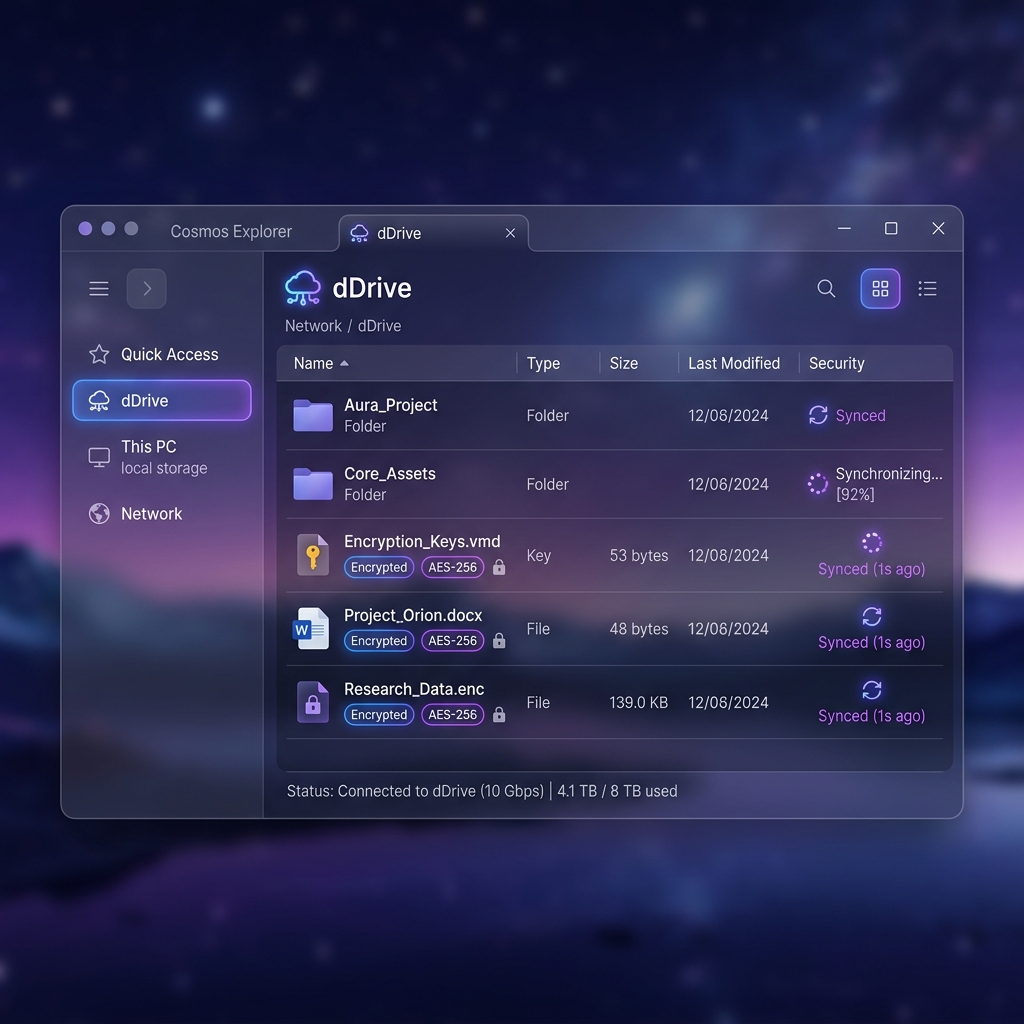Screen dimensions: 1024x1024
Task: Open the hamburger menu in sidebar
Action: point(99,289)
